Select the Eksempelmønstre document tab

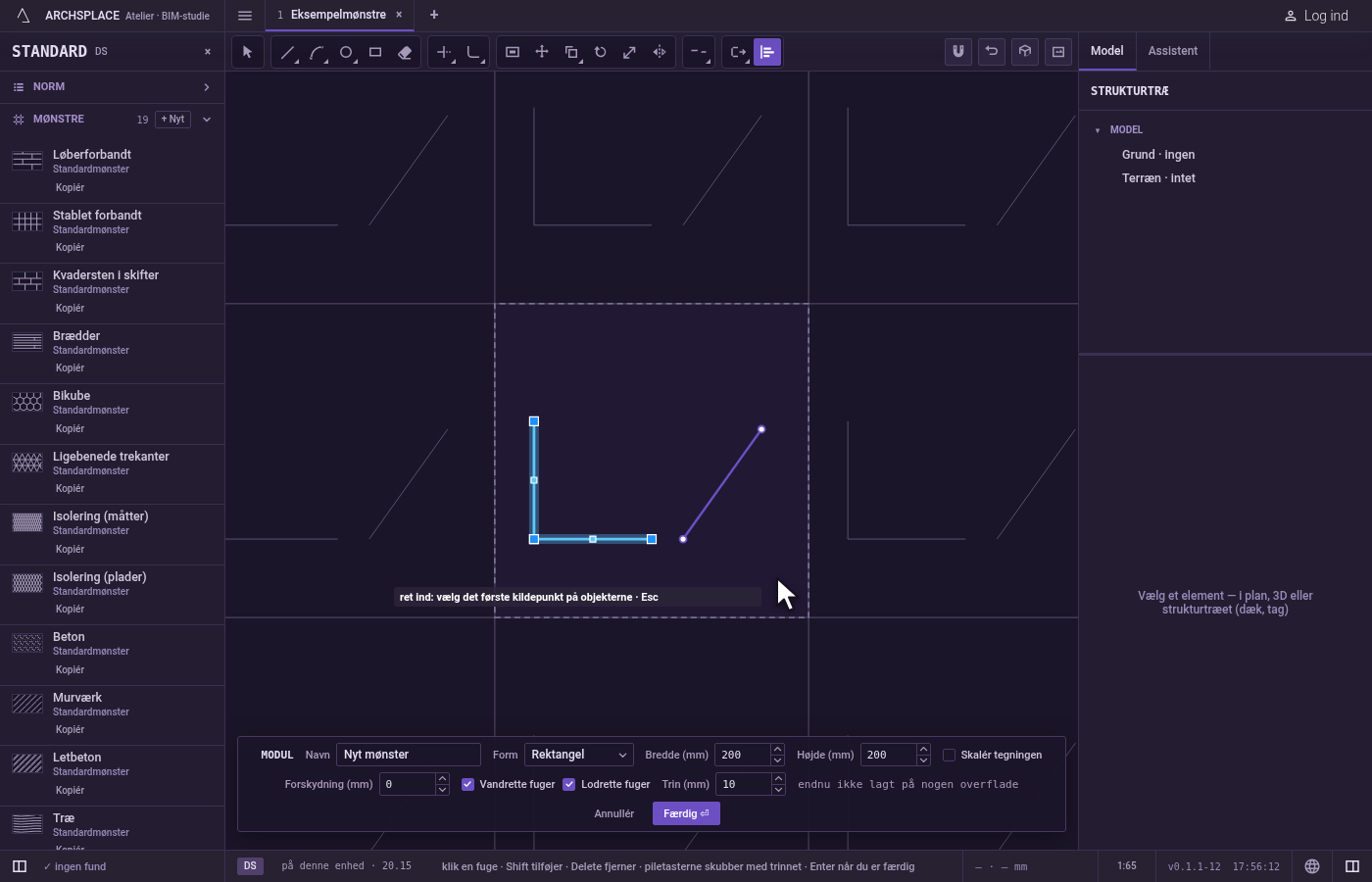[x=338, y=15]
